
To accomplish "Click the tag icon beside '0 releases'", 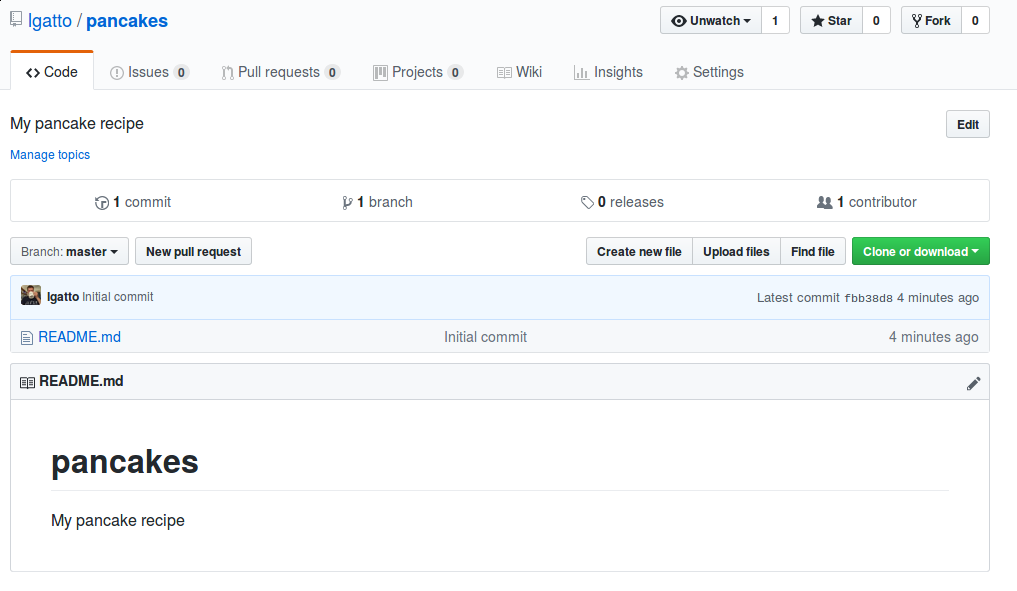I will pyautogui.click(x=588, y=202).
